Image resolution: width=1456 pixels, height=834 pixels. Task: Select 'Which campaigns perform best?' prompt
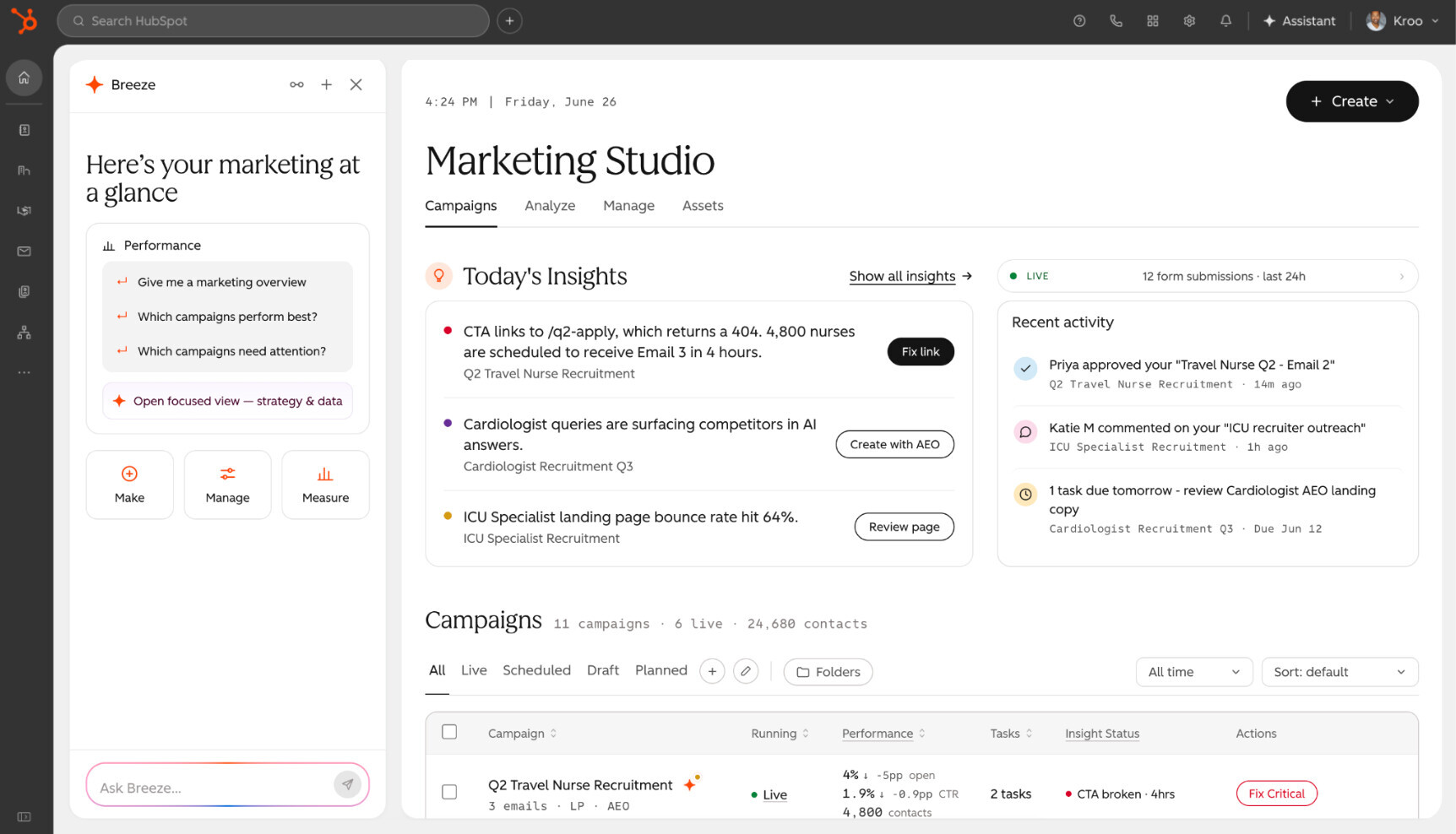[x=227, y=317]
